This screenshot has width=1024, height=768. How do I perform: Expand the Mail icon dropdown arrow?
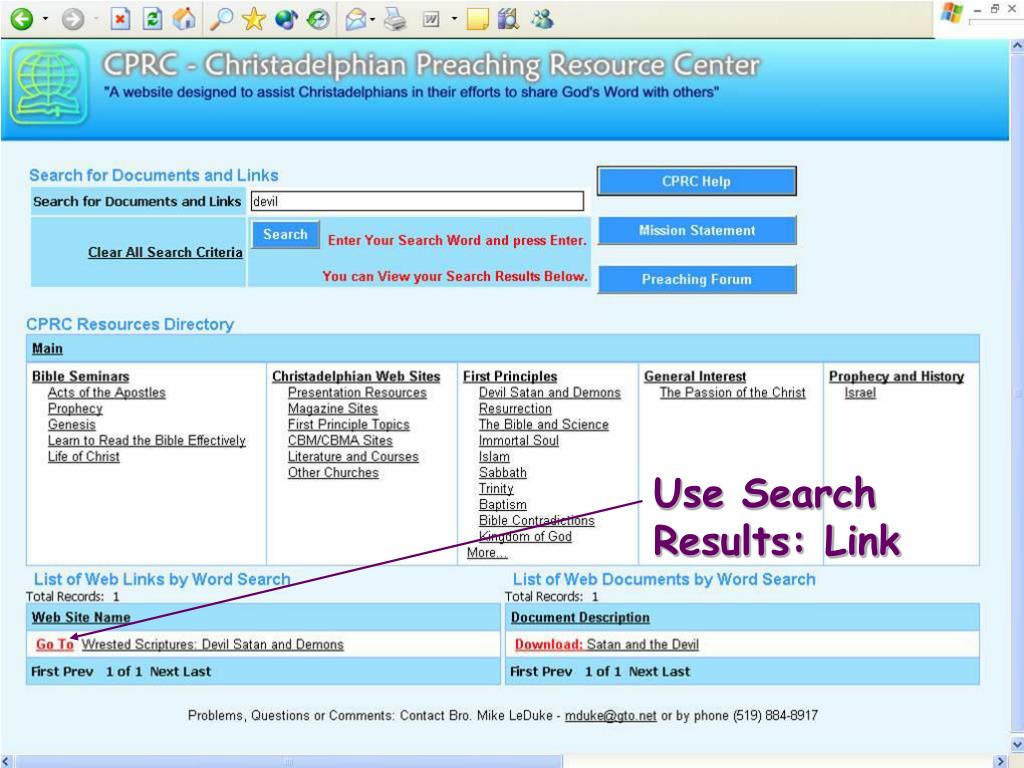[x=372, y=19]
